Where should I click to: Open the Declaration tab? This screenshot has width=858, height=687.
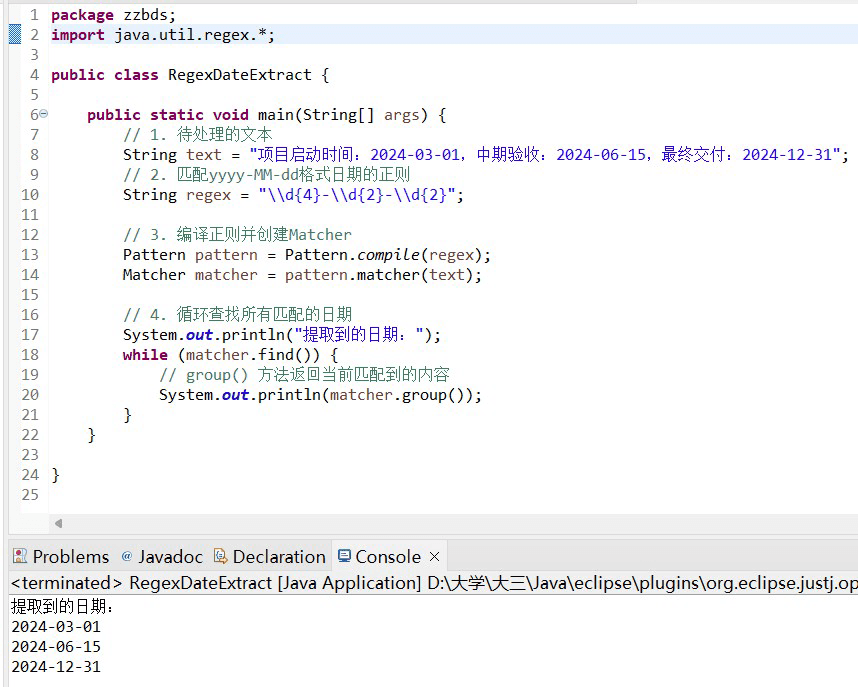pyautogui.click(x=269, y=557)
